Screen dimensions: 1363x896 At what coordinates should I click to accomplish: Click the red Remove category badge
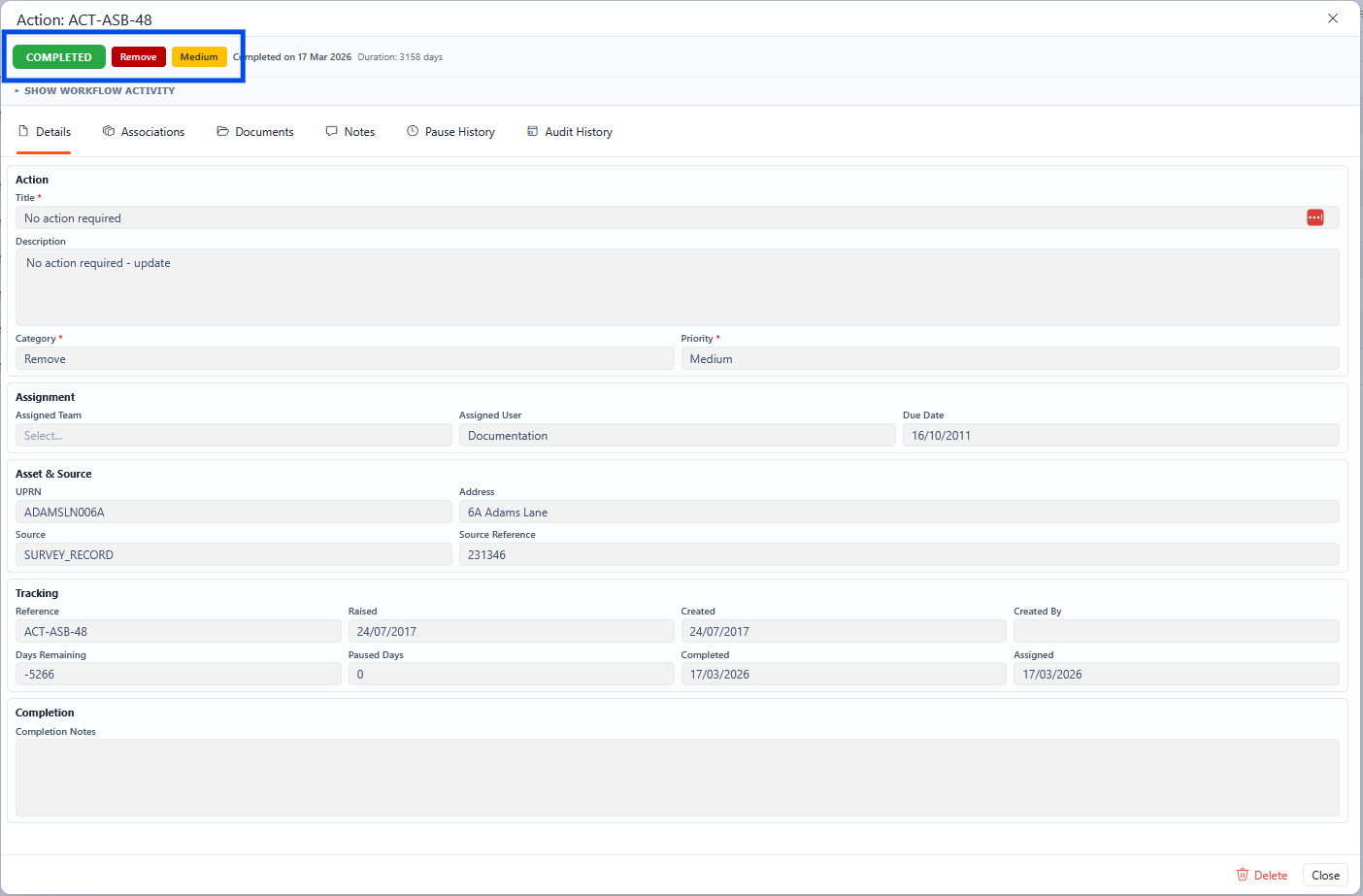(x=138, y=57)
